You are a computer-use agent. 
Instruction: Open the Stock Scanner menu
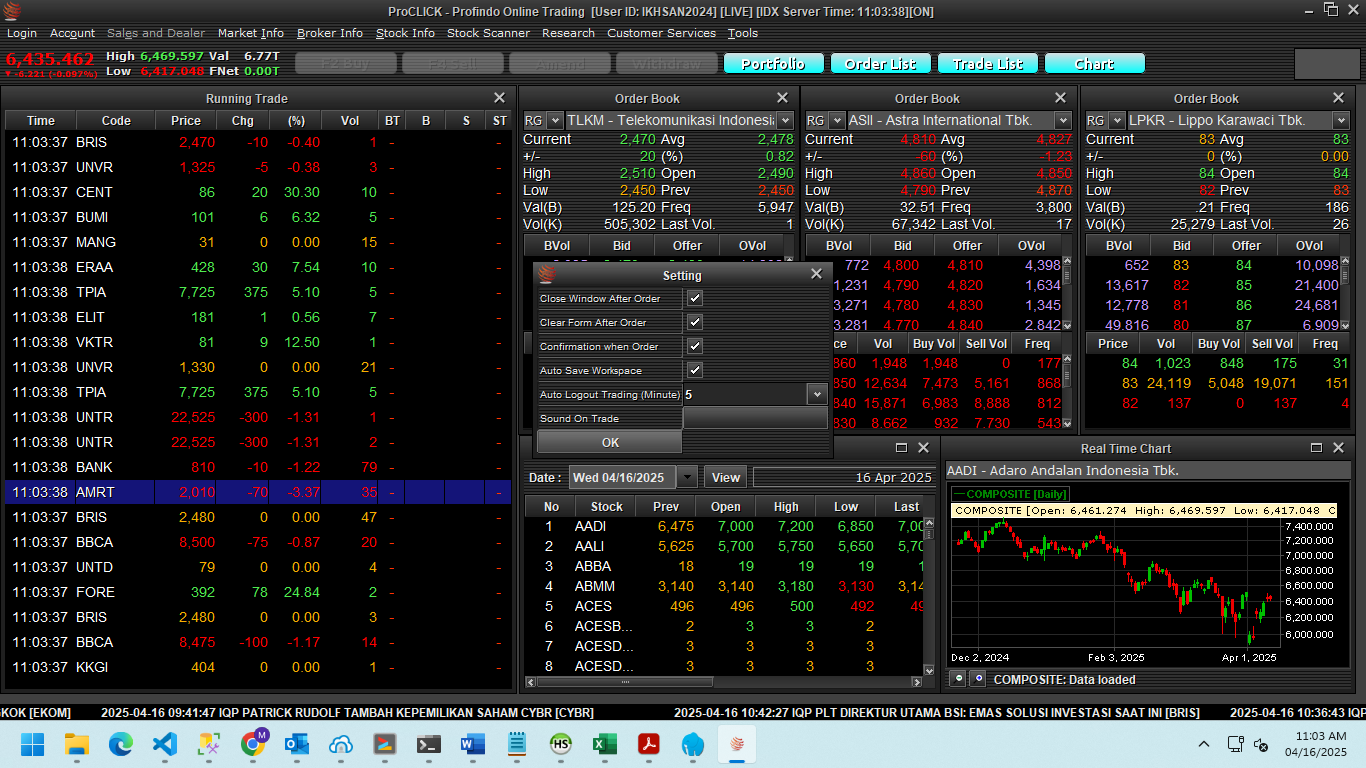488,33
